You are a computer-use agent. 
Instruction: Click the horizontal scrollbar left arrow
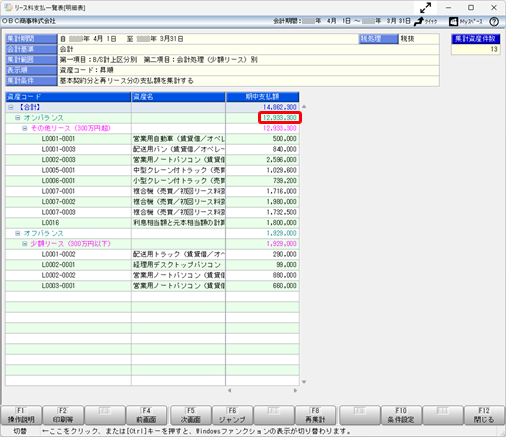click(229, 390)
